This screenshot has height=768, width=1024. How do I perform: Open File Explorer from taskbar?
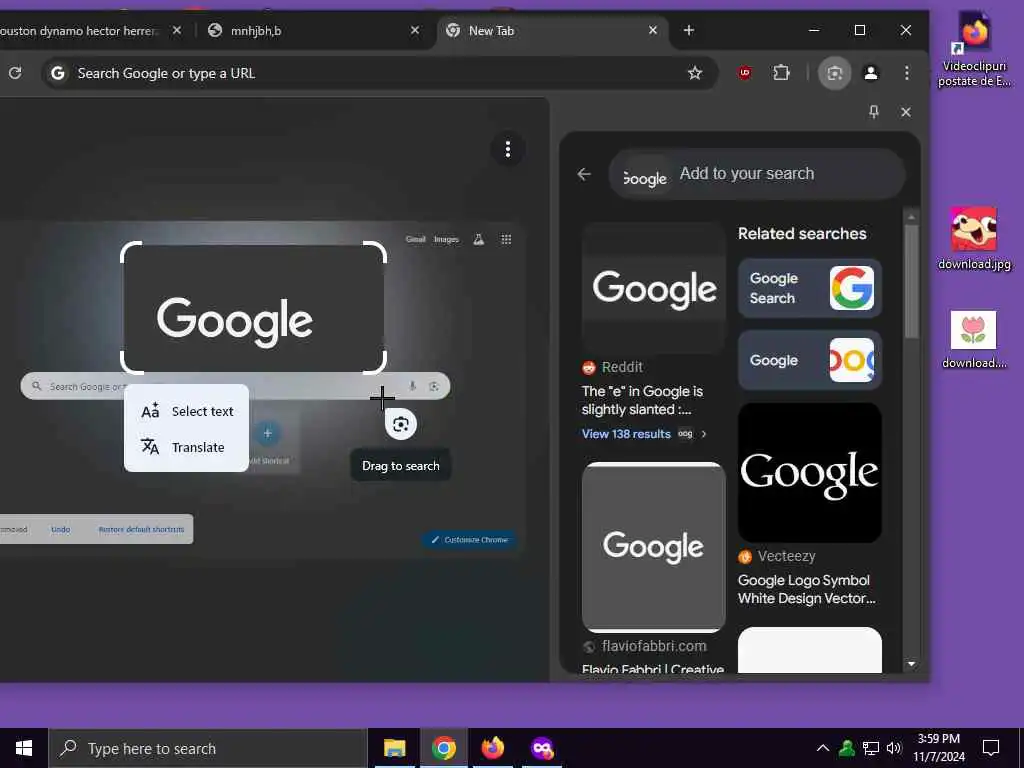(x=394, y=748)
